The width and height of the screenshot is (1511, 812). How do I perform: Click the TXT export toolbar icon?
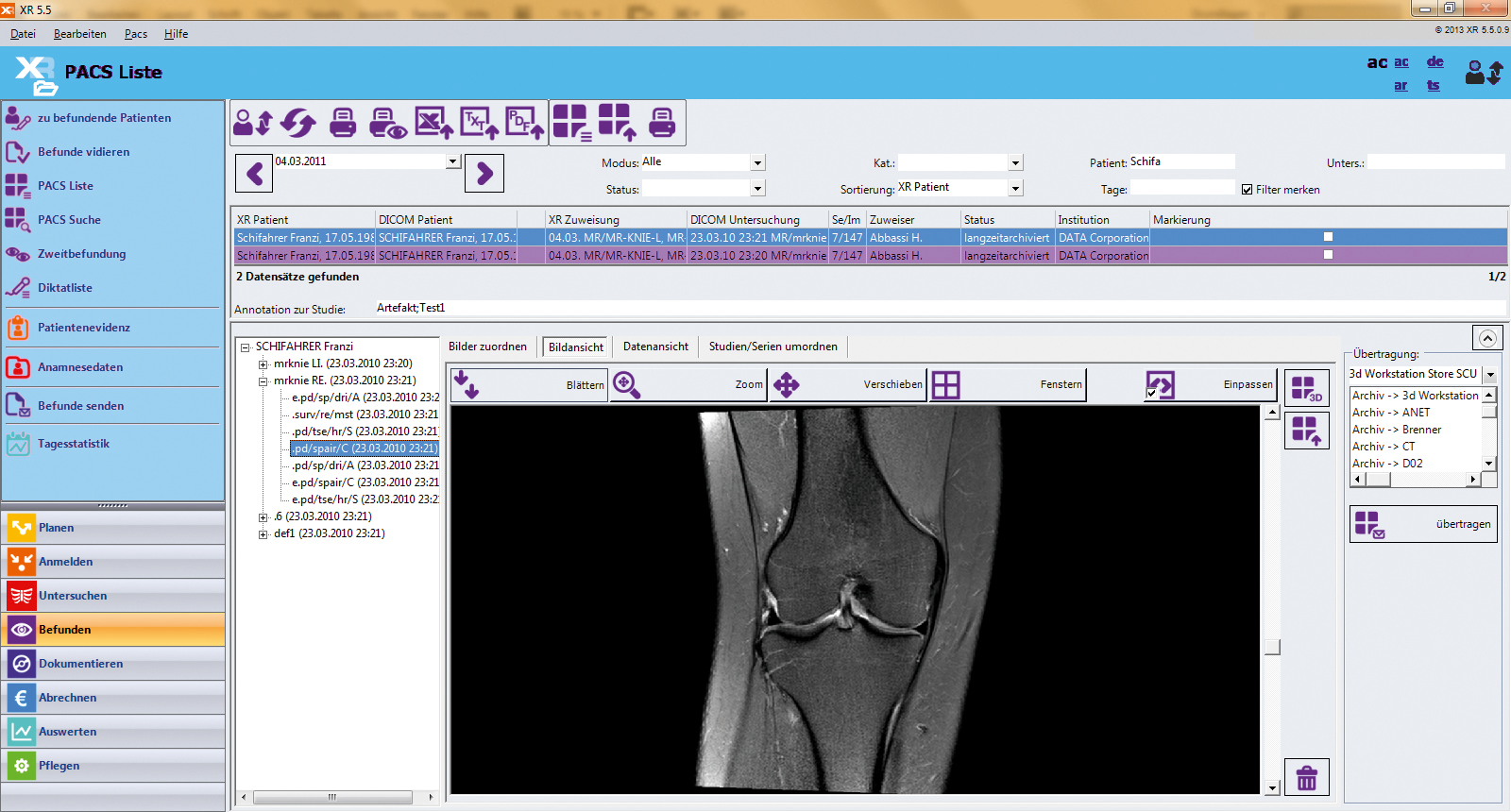point(479,123)
